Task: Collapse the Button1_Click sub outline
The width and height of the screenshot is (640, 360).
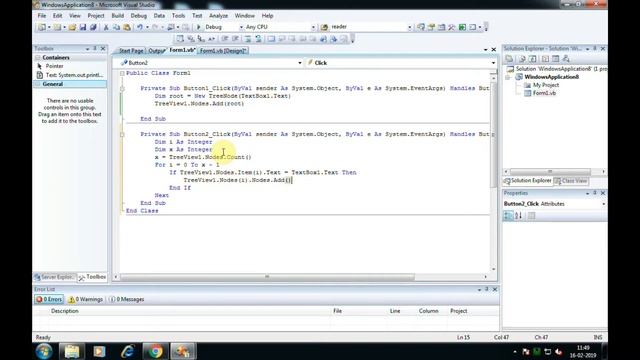Action: tap(122, 89)
